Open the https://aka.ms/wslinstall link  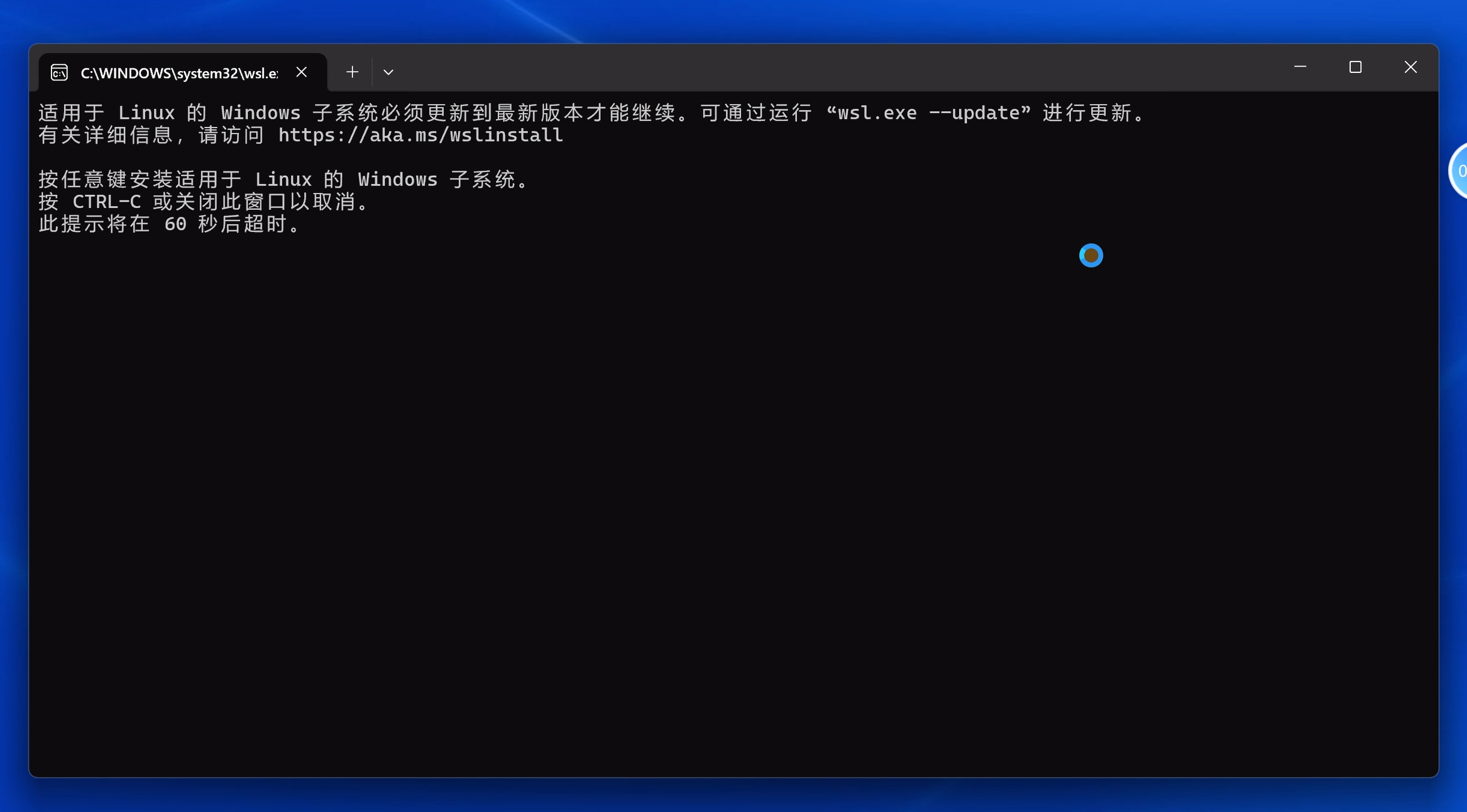(x=420, y=135)
